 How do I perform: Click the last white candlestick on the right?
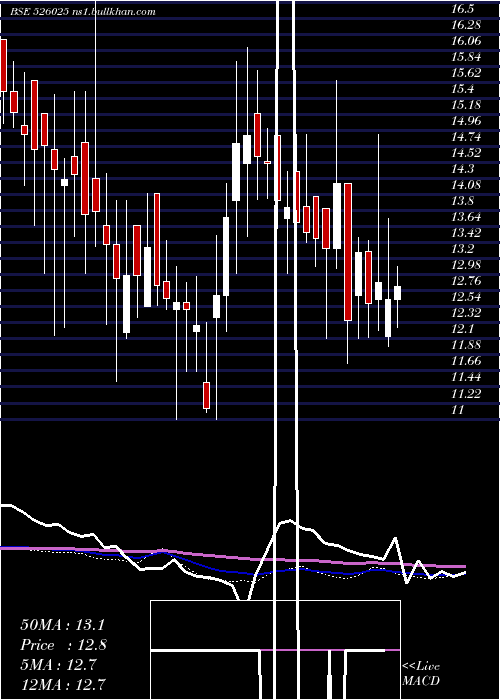tap(397, 293)
